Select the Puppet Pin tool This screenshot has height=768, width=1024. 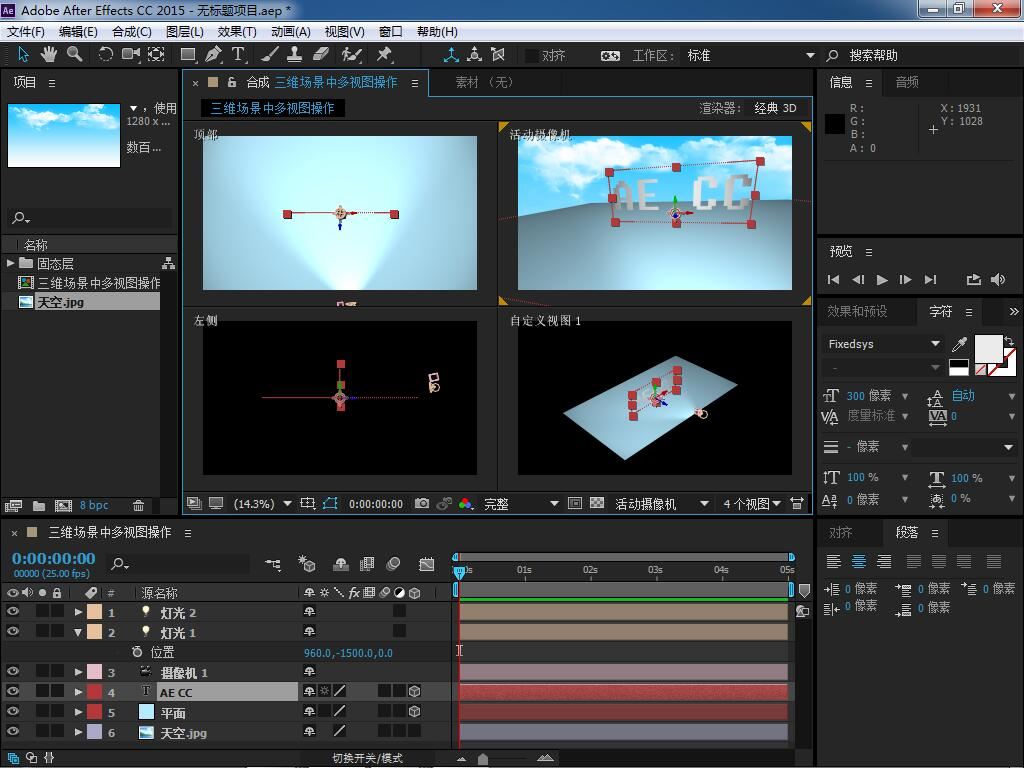[x=384, y=55]
